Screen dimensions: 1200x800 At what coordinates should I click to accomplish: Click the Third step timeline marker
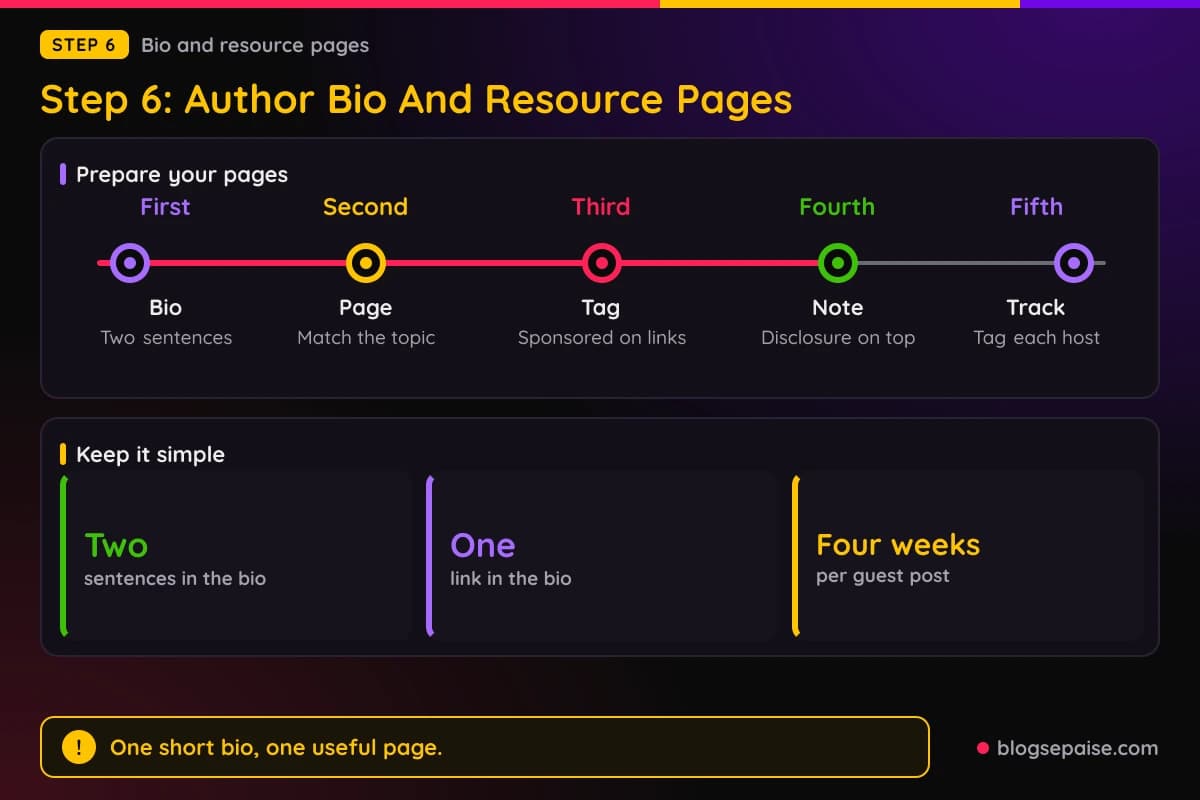(x=602, y=263)
